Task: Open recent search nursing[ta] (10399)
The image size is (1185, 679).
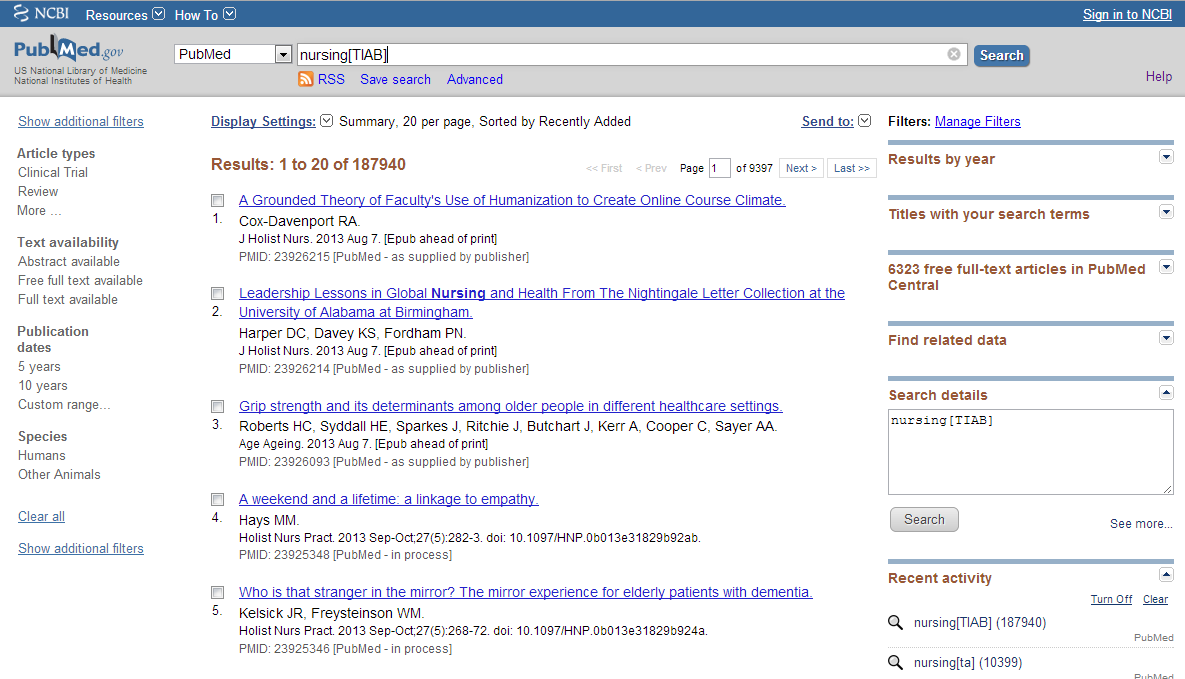Action: tap(967, 662)
